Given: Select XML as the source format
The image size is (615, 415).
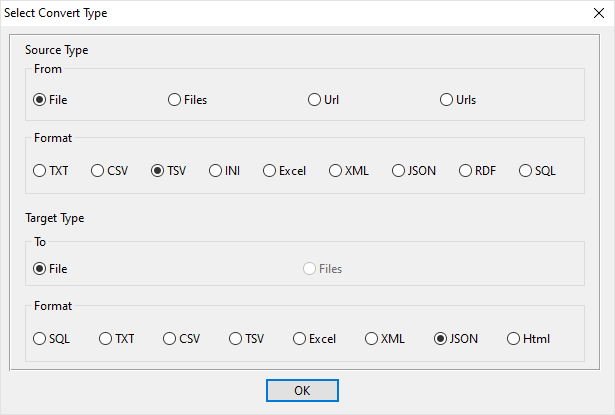Looking at the screenshot, I should coord(336,171).
